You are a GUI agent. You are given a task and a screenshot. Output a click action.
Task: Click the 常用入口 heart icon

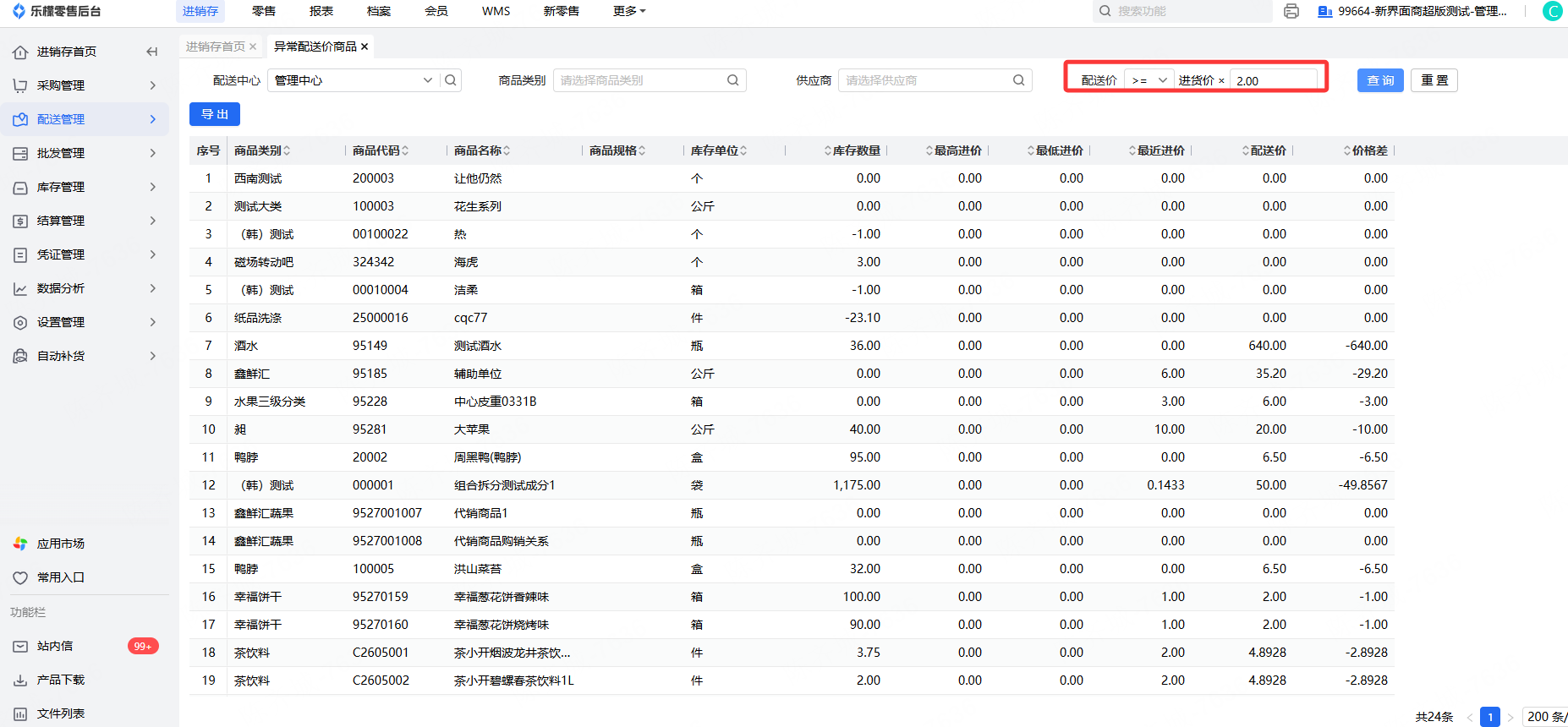tap(20, 577)
